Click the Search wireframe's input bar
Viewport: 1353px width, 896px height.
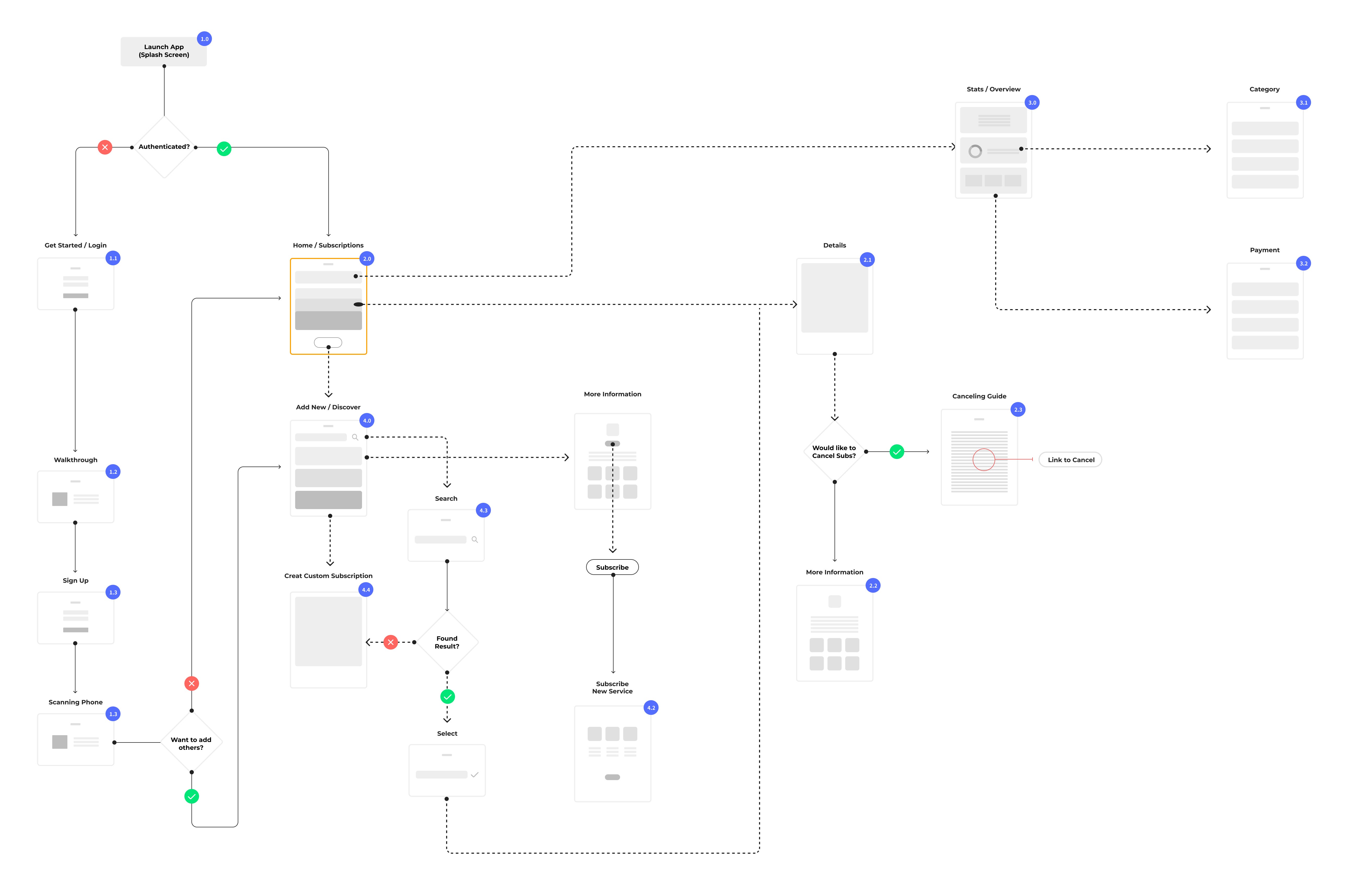[x=441, y=539]
